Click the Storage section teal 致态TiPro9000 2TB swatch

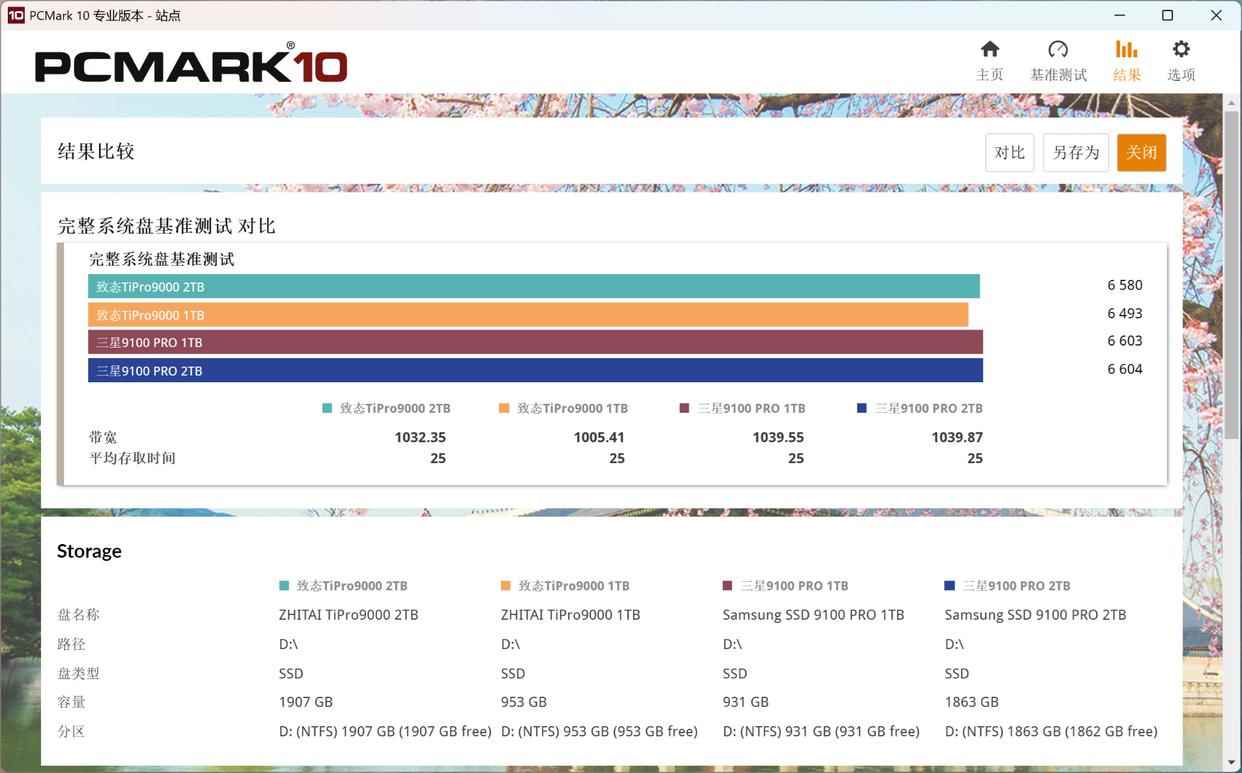(x=284, y=586)
